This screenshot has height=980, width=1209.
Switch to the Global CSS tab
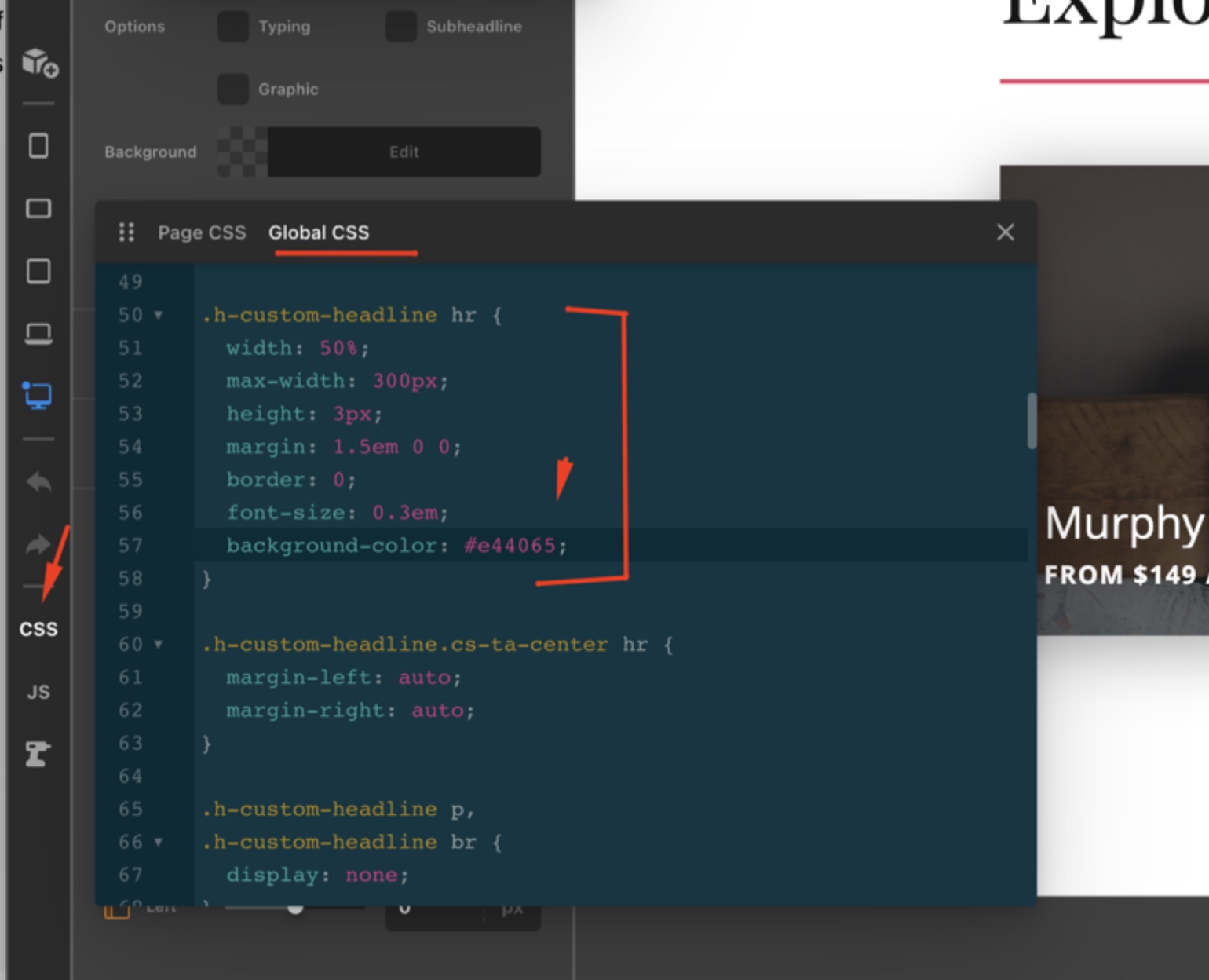point(319,232)
